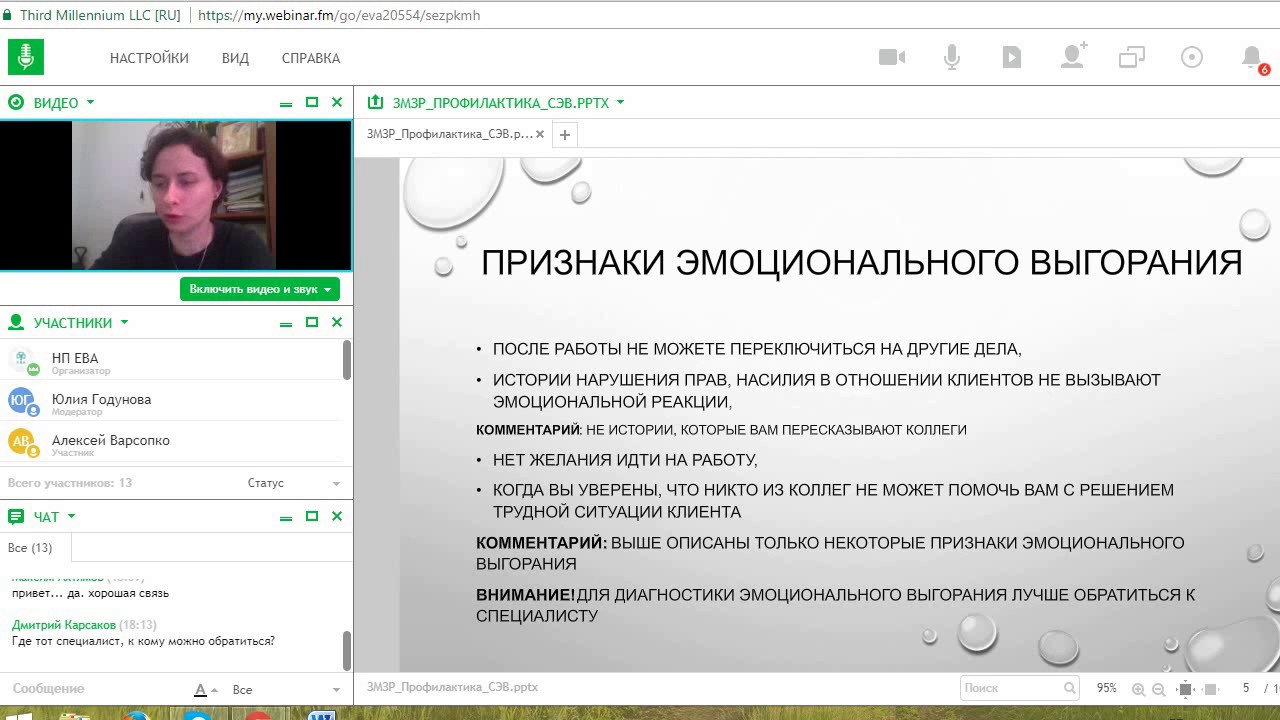Screen dimensions: 1280x720
Task: Expand the ВИДЕО panel dropdown
Action: [90, 102]
